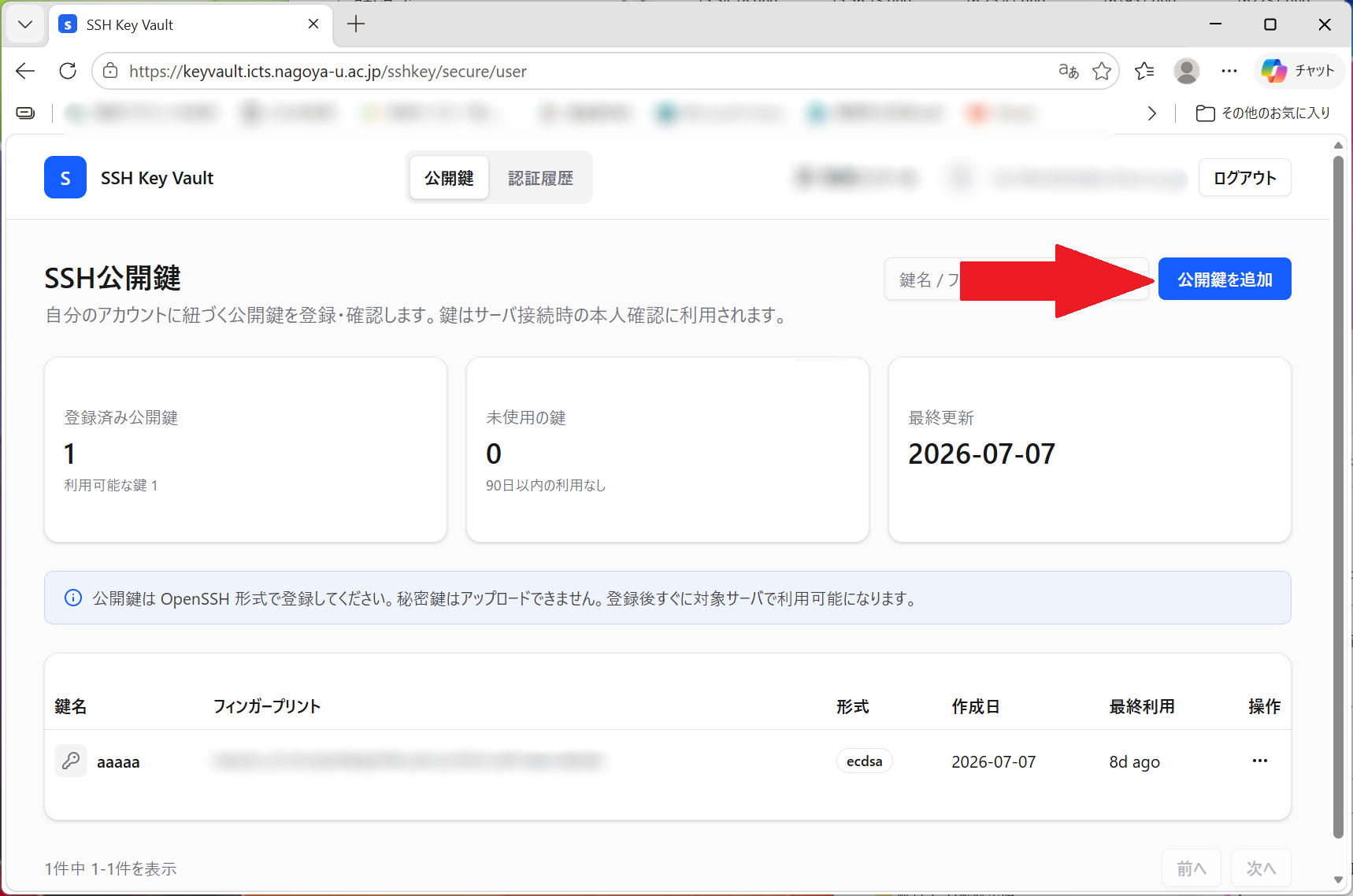Focus the key name search field
The height and width of the screenshot is (896, 1353).
pos(1016,279)
